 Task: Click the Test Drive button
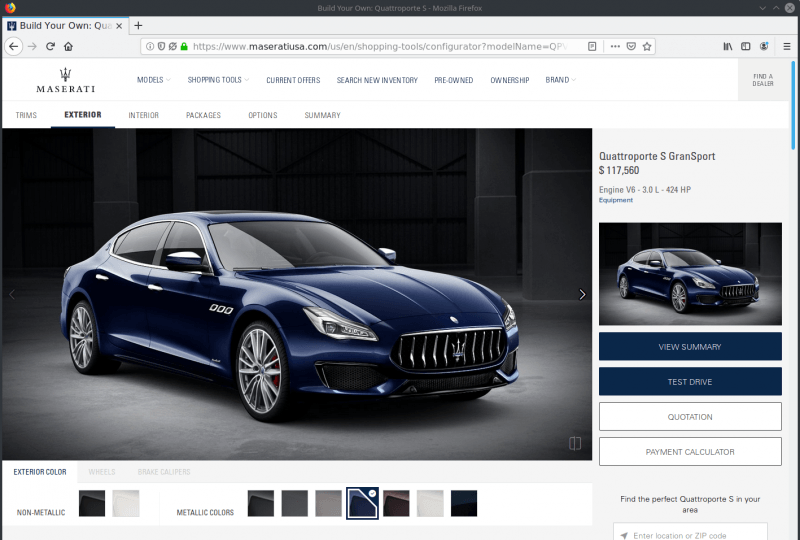click(x=690, y=381)
